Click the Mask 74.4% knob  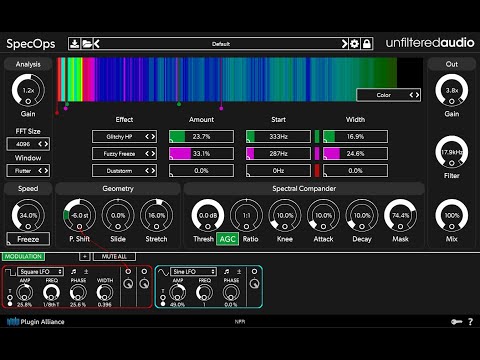[x=400, y=215]
